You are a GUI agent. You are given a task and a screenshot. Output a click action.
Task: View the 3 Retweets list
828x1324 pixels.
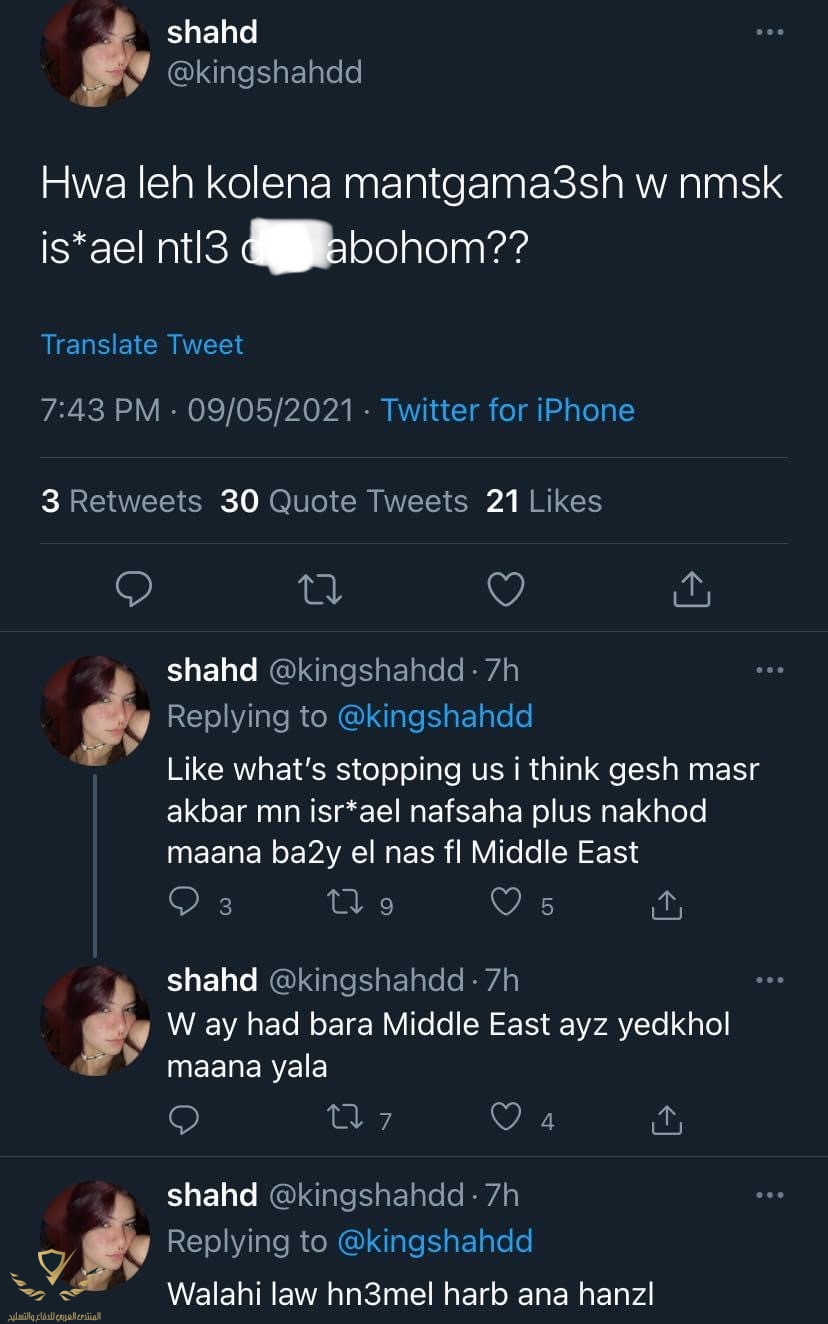[x=121, y=501]
